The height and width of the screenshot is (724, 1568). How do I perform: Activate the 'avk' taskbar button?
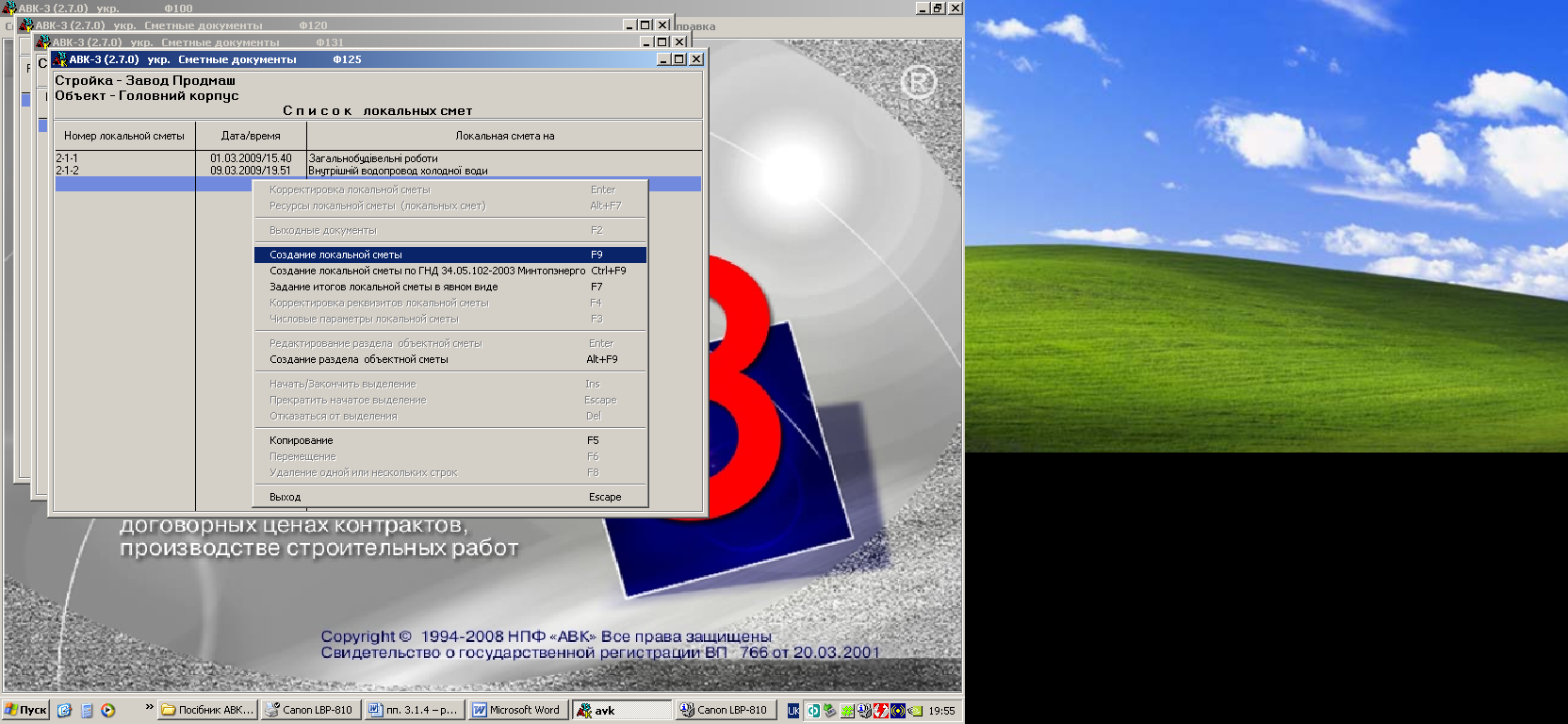tap(623, 710)
